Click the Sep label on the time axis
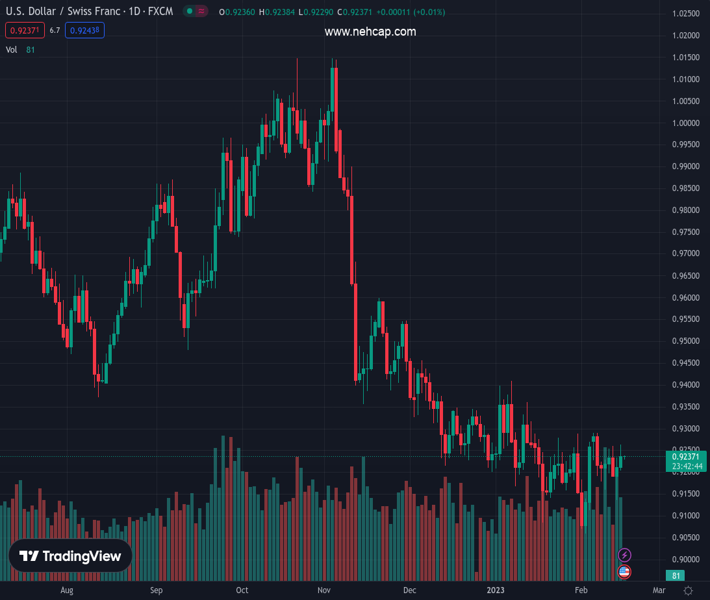The height and width of the screenshot is (600, 710). tap(156, 591)
